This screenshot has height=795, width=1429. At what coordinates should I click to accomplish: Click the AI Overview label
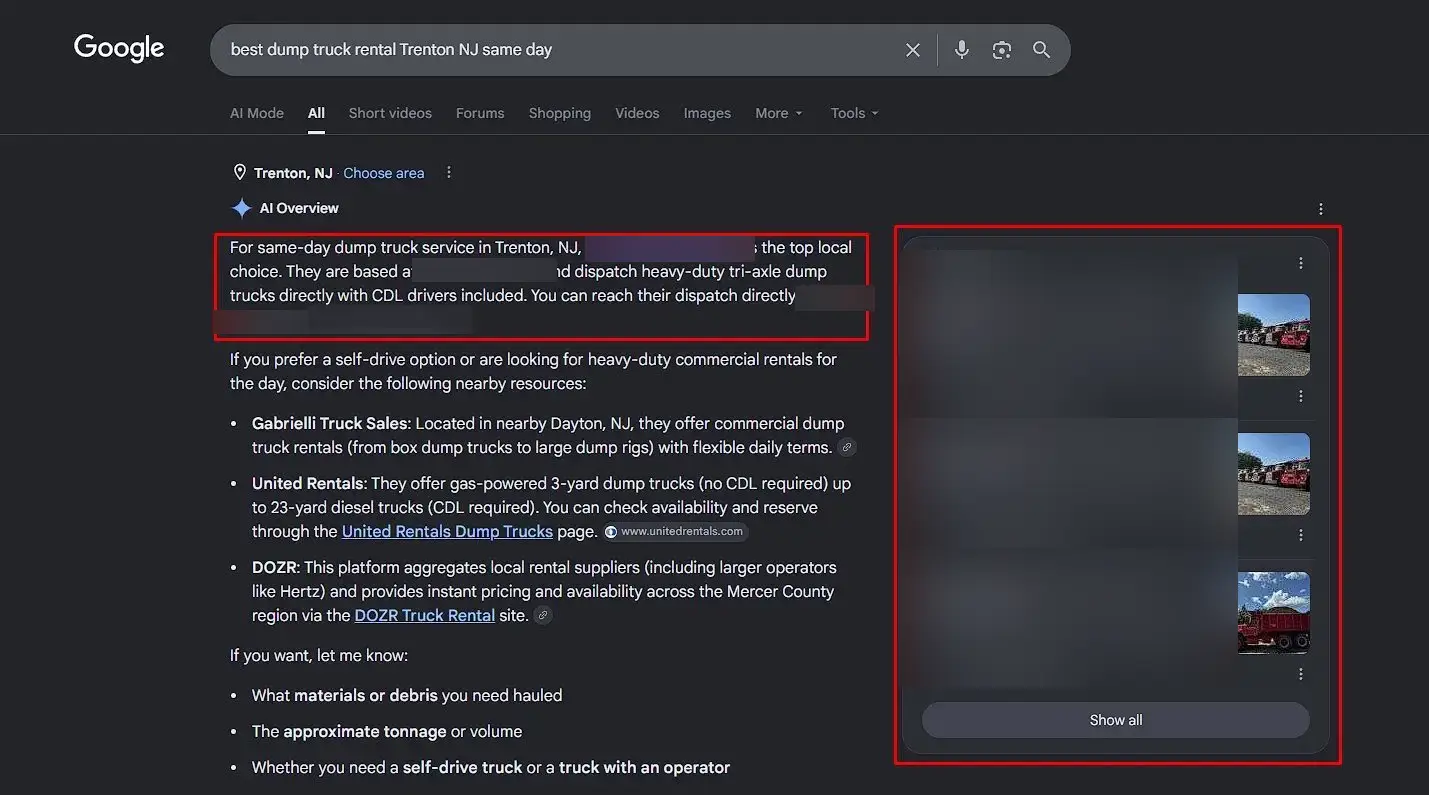point(299,208)
